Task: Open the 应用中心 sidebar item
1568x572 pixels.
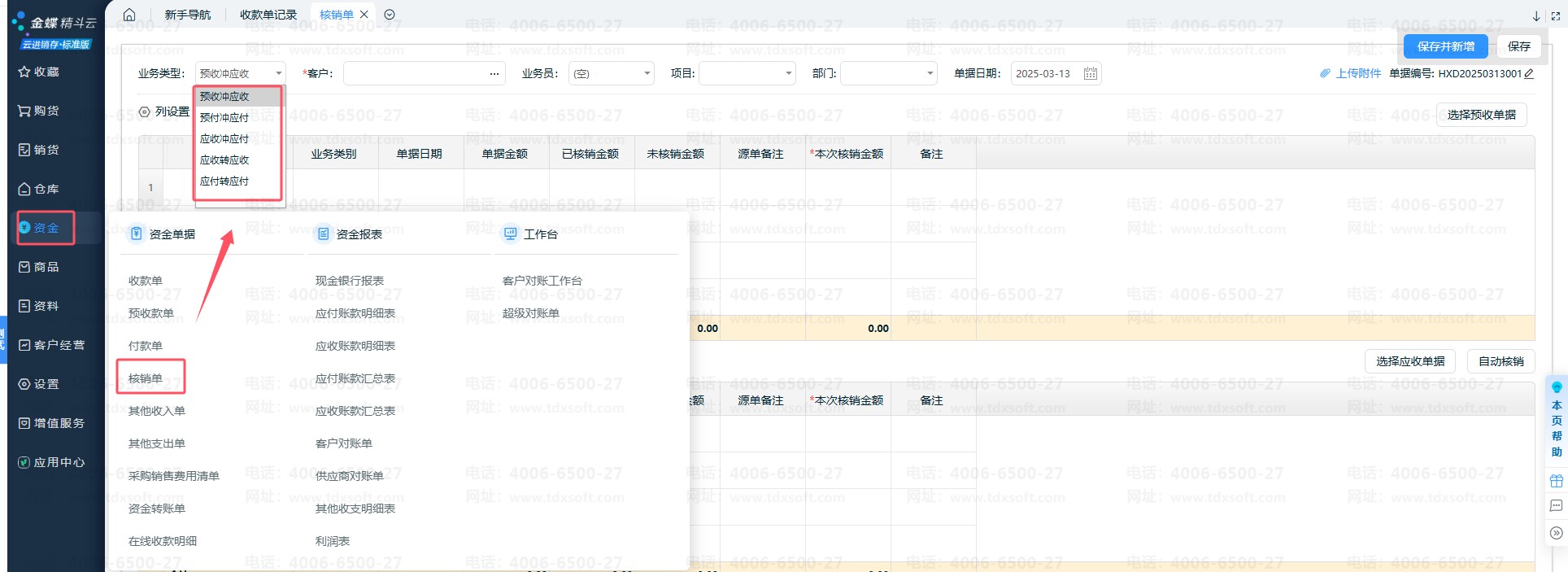Action: 51,462
